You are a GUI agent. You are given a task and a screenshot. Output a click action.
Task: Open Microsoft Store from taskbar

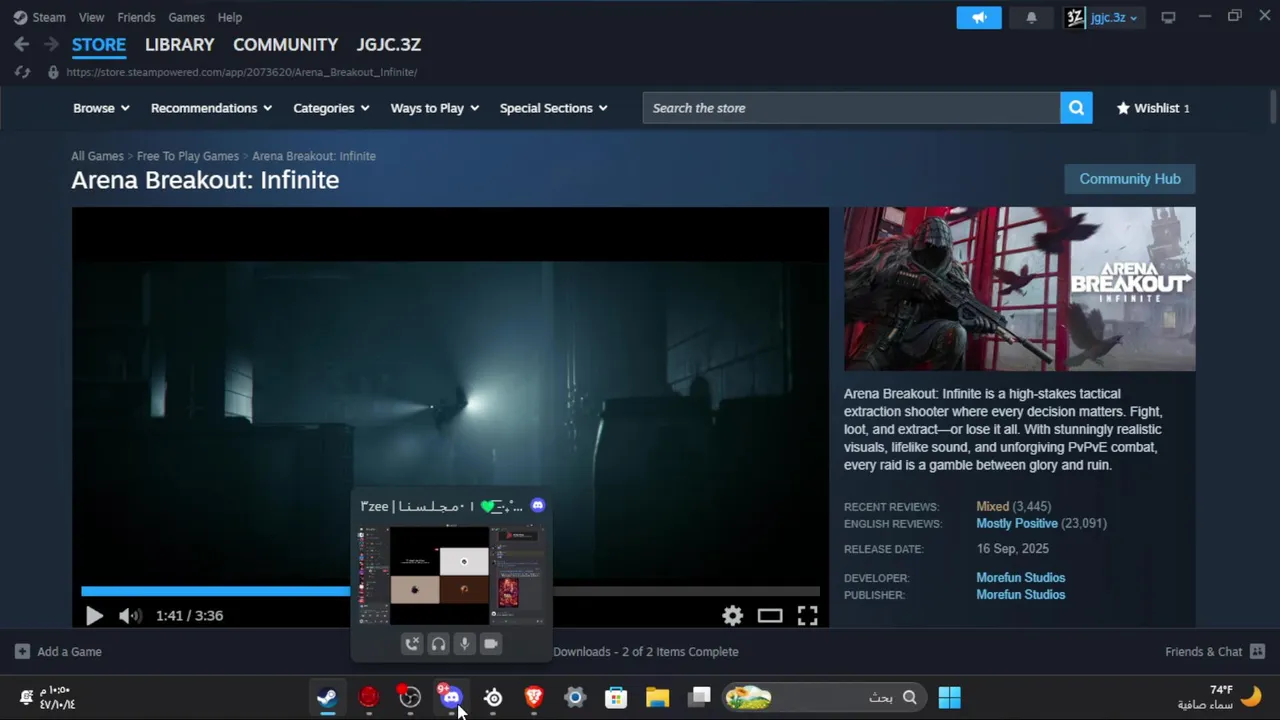coord(616,697)
